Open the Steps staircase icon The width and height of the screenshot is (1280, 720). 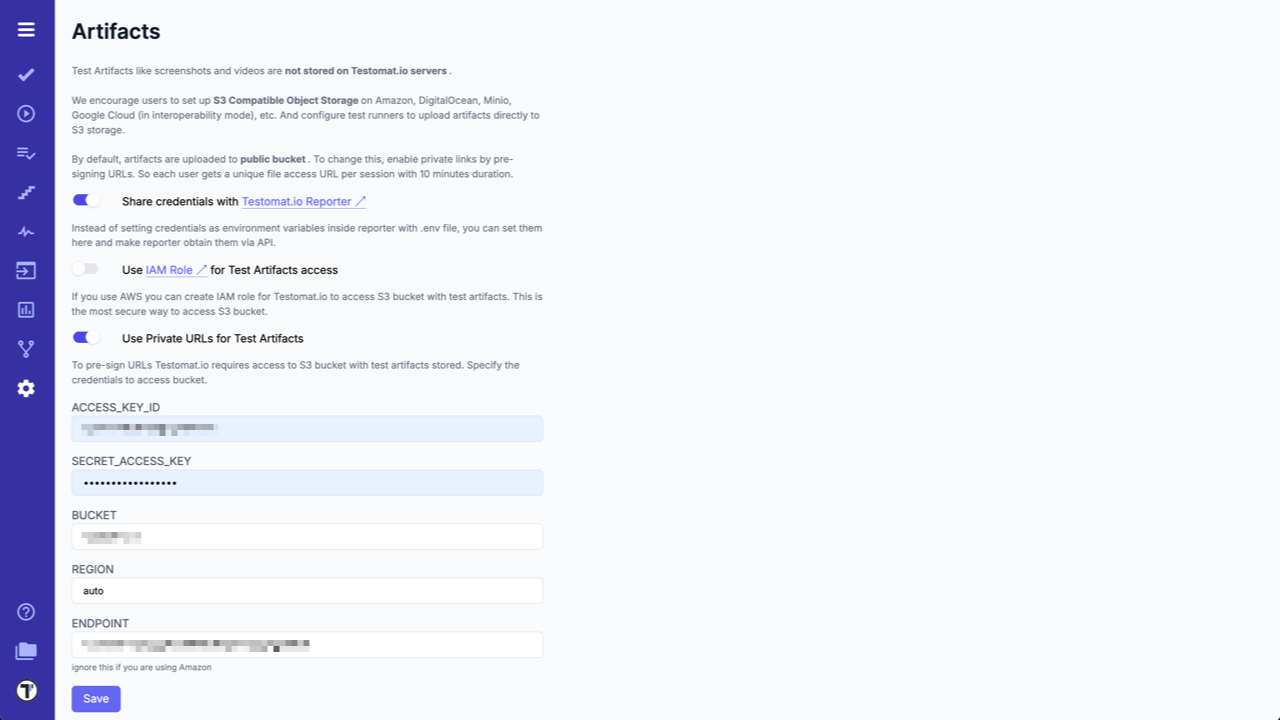click(26, 192)
